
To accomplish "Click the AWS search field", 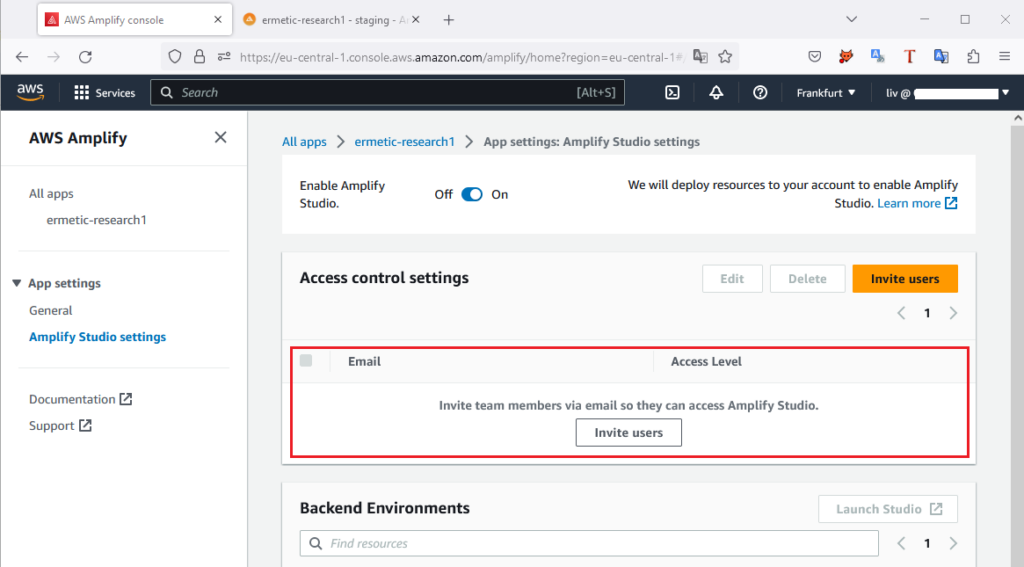I will [x=387, y=93].
